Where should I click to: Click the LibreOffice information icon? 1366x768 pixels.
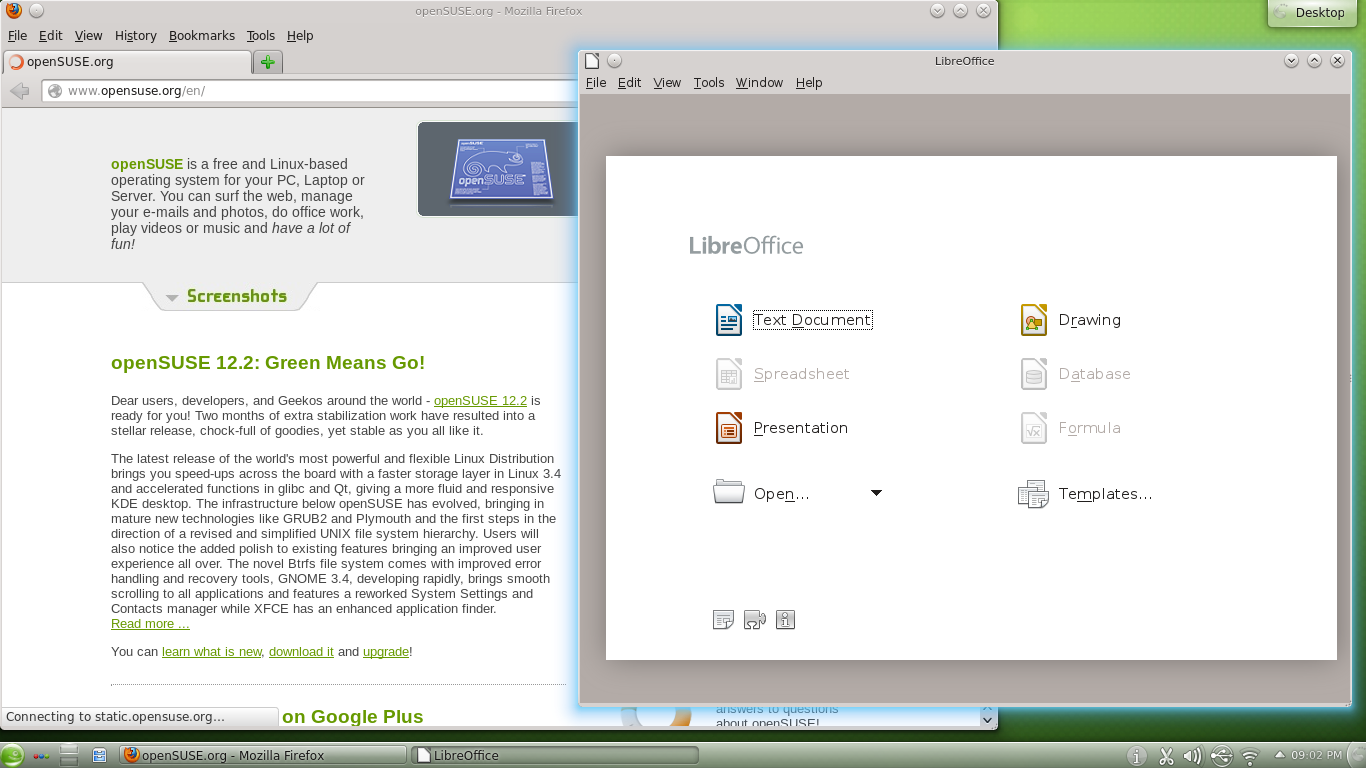[786, 620]
